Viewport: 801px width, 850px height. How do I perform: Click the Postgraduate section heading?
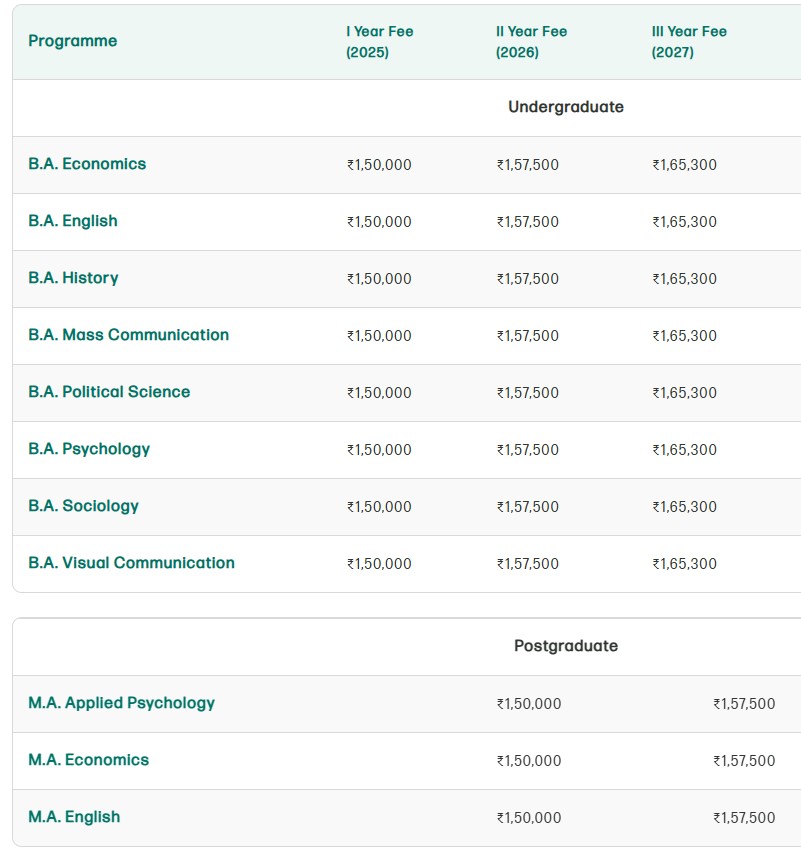tap(565, 646)
